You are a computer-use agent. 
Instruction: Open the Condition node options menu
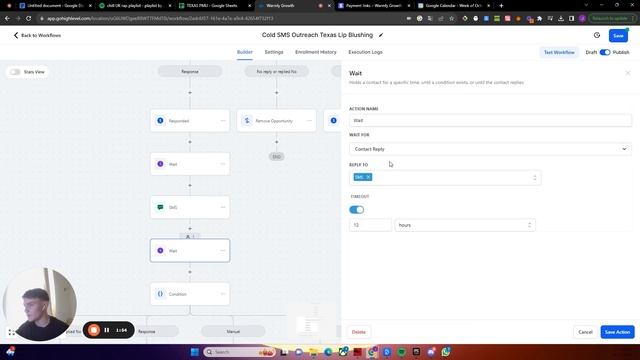(x=223, y=294)
